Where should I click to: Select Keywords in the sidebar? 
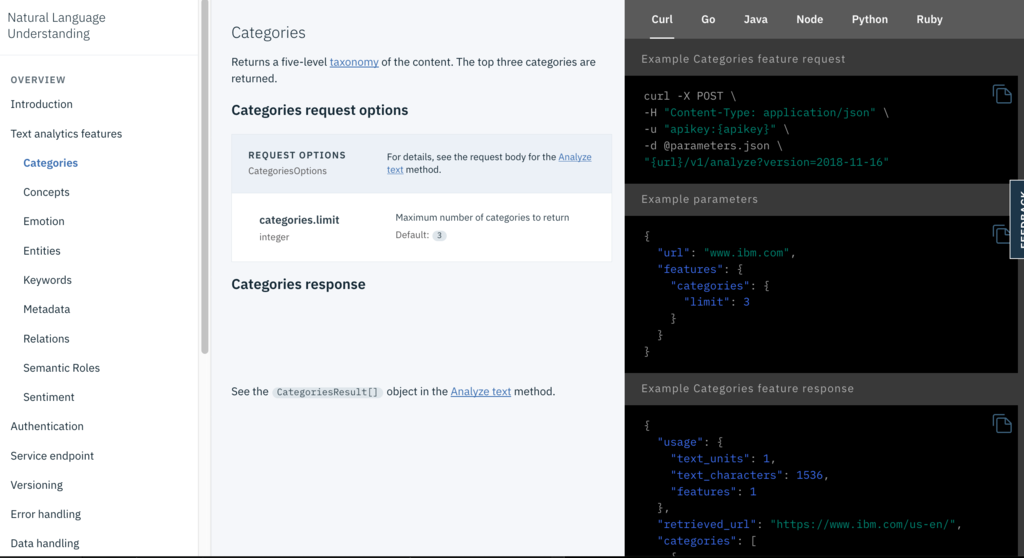(47, 280)
